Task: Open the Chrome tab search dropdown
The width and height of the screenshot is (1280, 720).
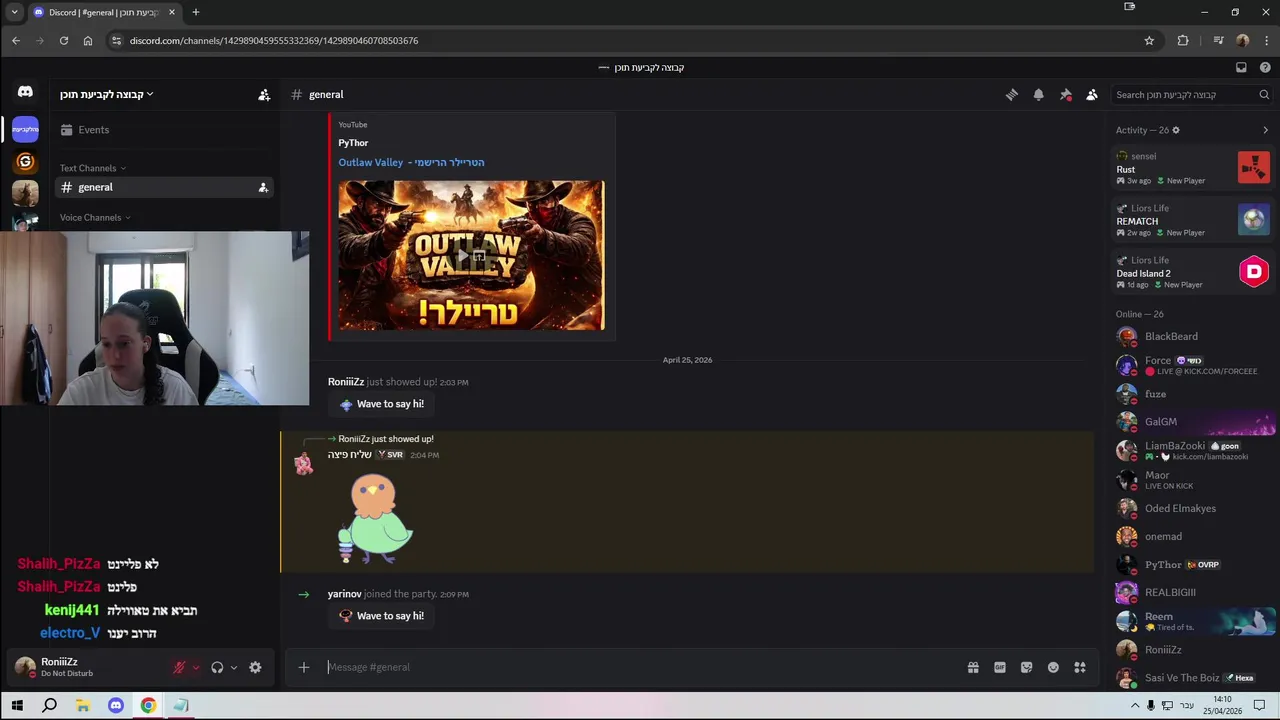Action: [14, 12]
